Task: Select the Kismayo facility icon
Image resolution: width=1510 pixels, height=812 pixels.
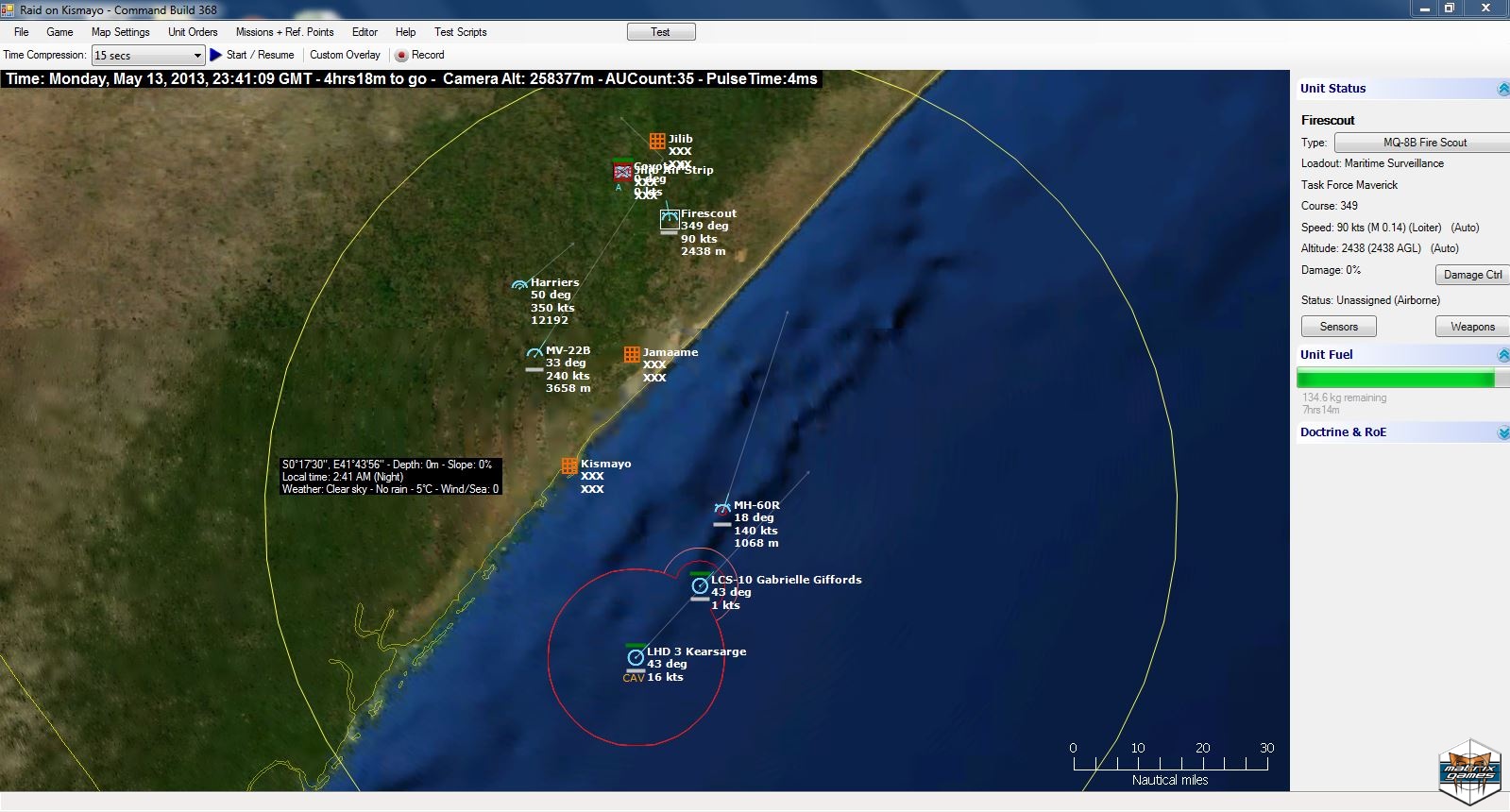Action: tap(569, 465)
